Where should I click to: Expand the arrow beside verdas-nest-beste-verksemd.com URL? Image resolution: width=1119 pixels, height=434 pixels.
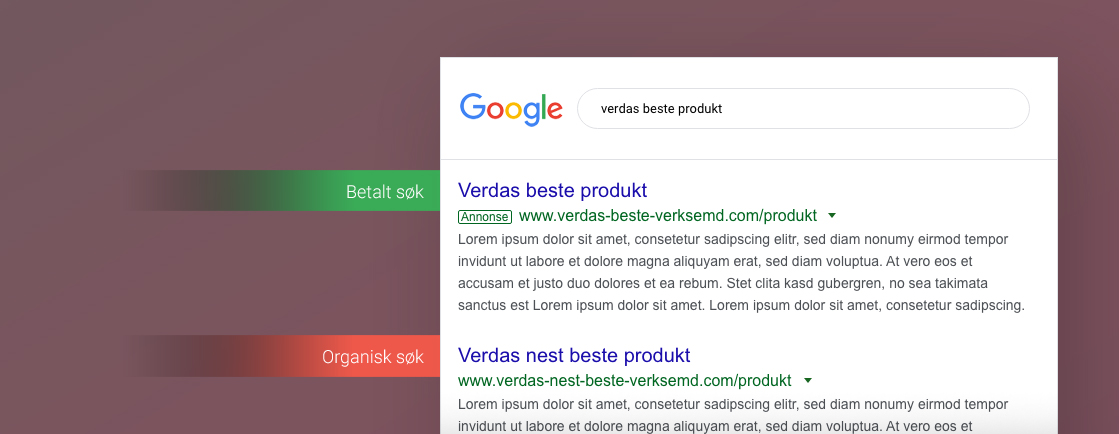point(807,380)
